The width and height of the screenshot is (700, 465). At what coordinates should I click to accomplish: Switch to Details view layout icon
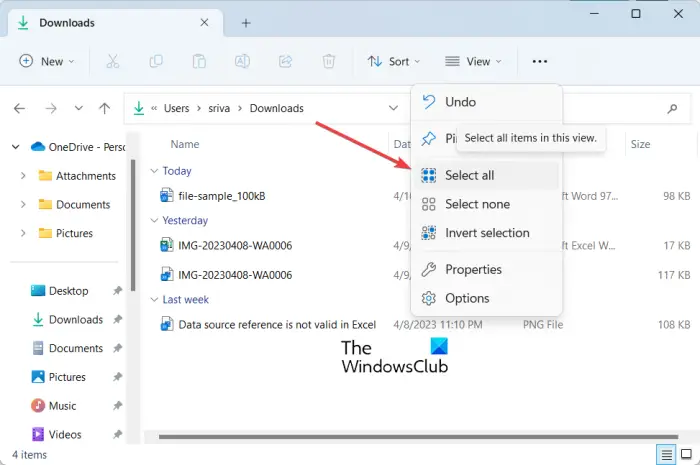click(666, 455)
